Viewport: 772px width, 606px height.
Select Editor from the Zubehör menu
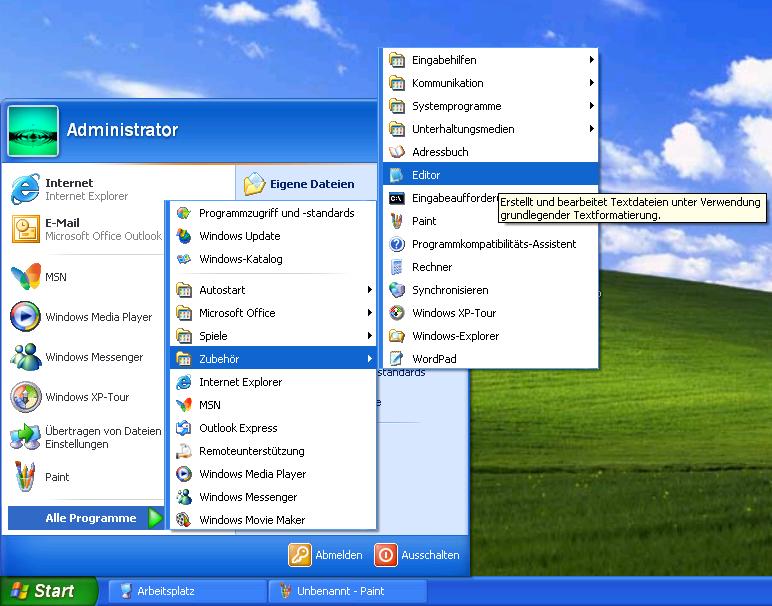tap(426, 175)
